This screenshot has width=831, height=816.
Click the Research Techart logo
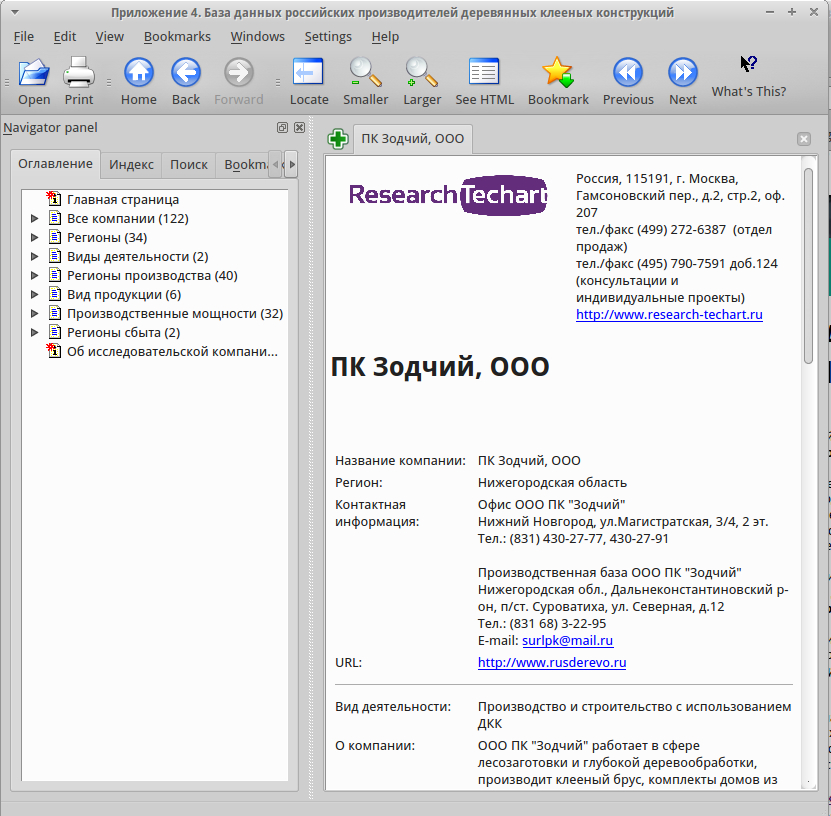(448, 195)
